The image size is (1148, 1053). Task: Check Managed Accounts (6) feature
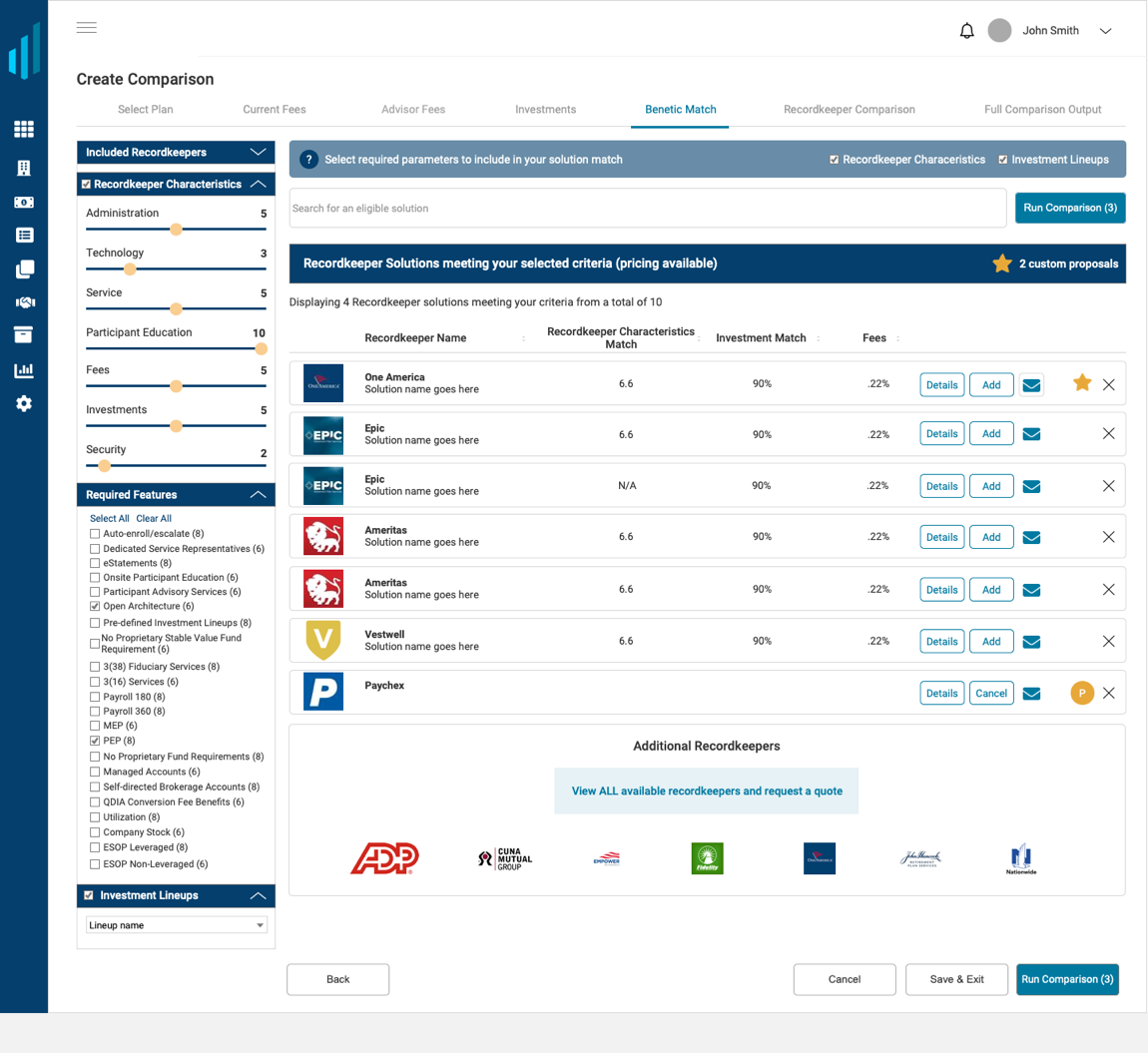pyautogui.click(x=95, y=772)
